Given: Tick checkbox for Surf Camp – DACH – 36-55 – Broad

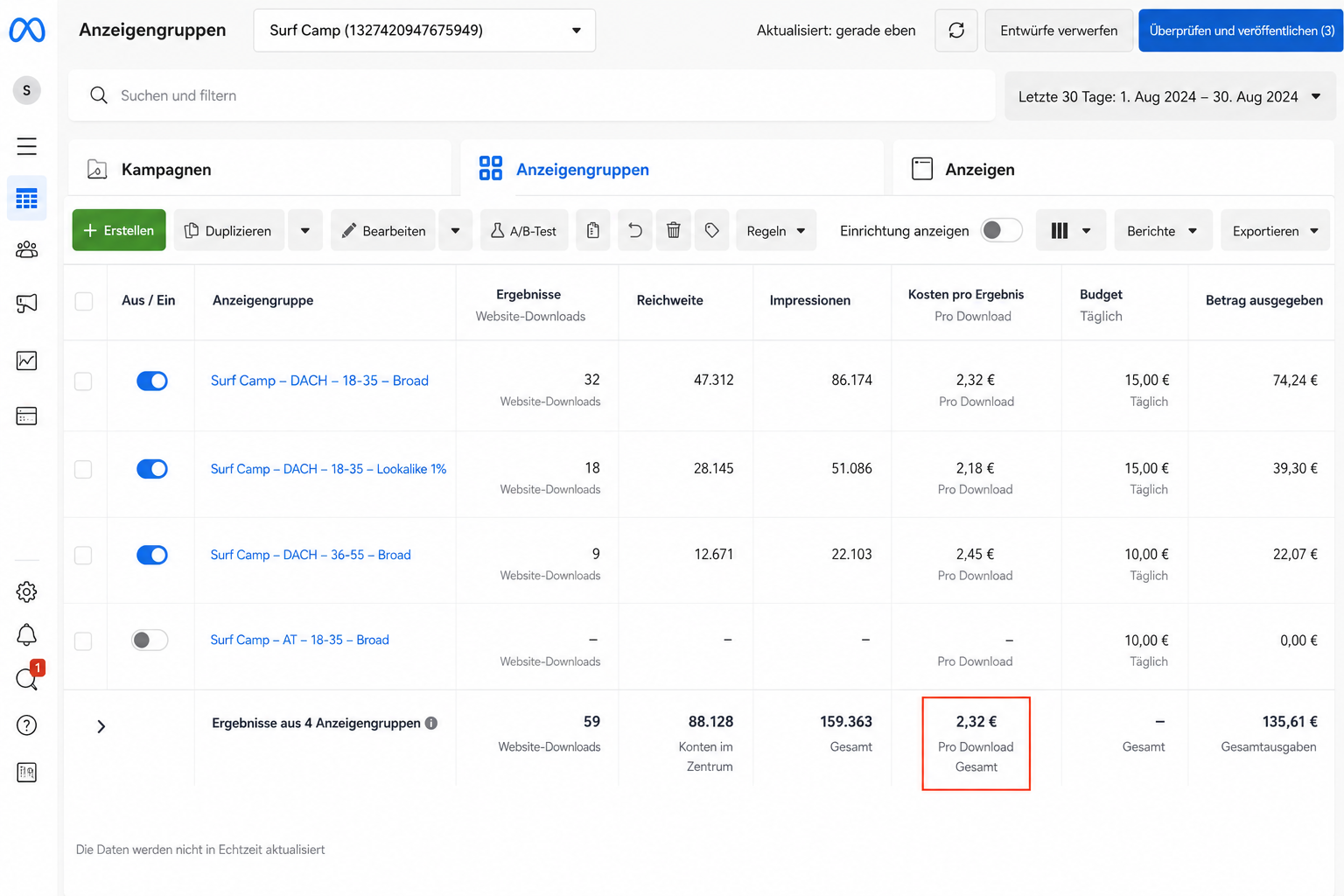Looking at the screenshot, I should point(84,556).
